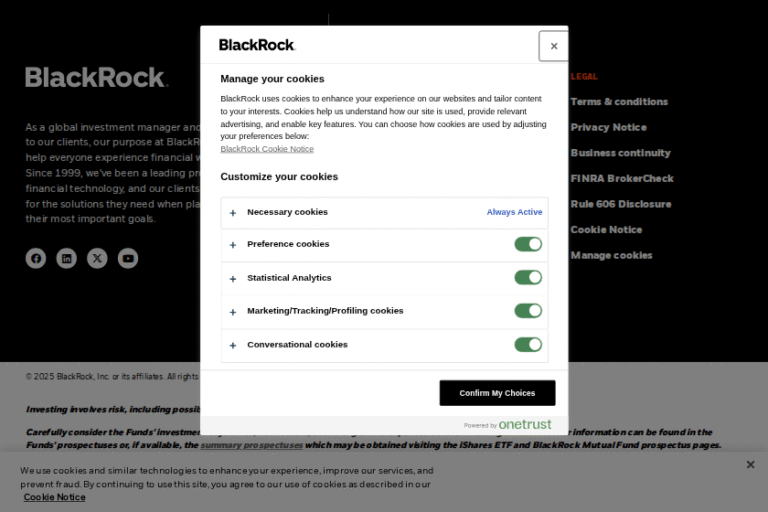The image size is (768, 512).
Task: Open BlackRock's YouTube channel icon
Action: [x=128, y=258]
